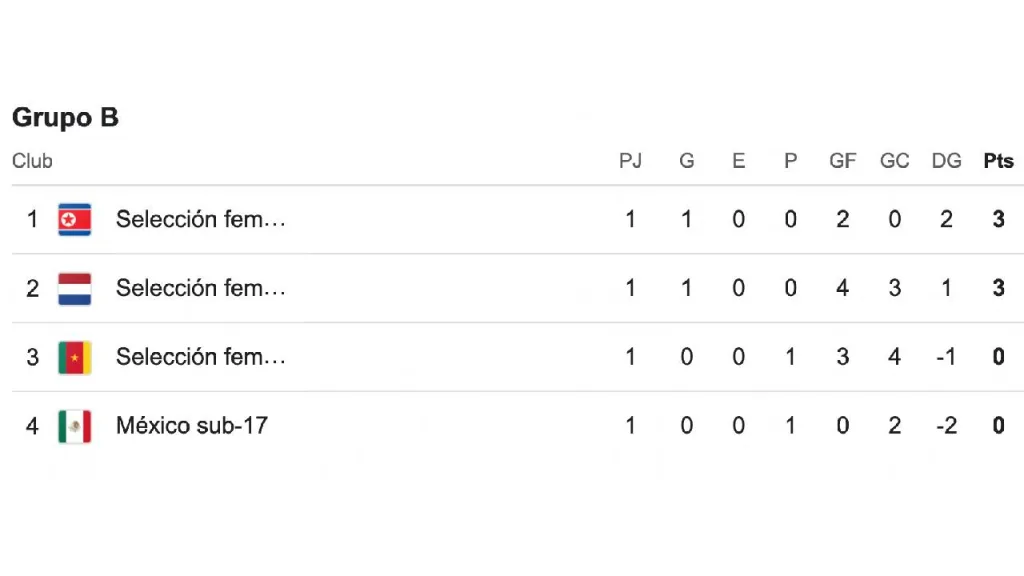The width and height of the screenshot is (1024, 576).
Task: Click the E column header
Action: (x=738, y=161)
